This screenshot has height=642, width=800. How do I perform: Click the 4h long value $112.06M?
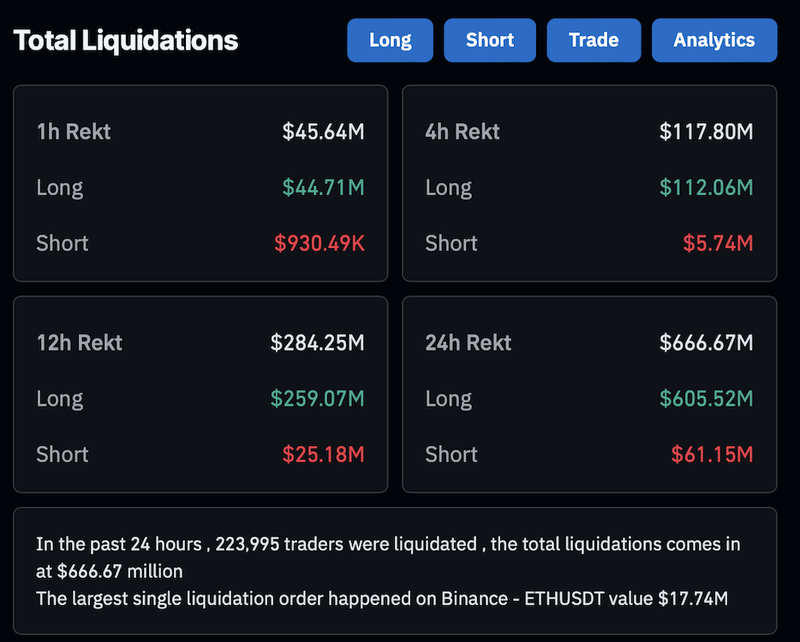point(706,187)
